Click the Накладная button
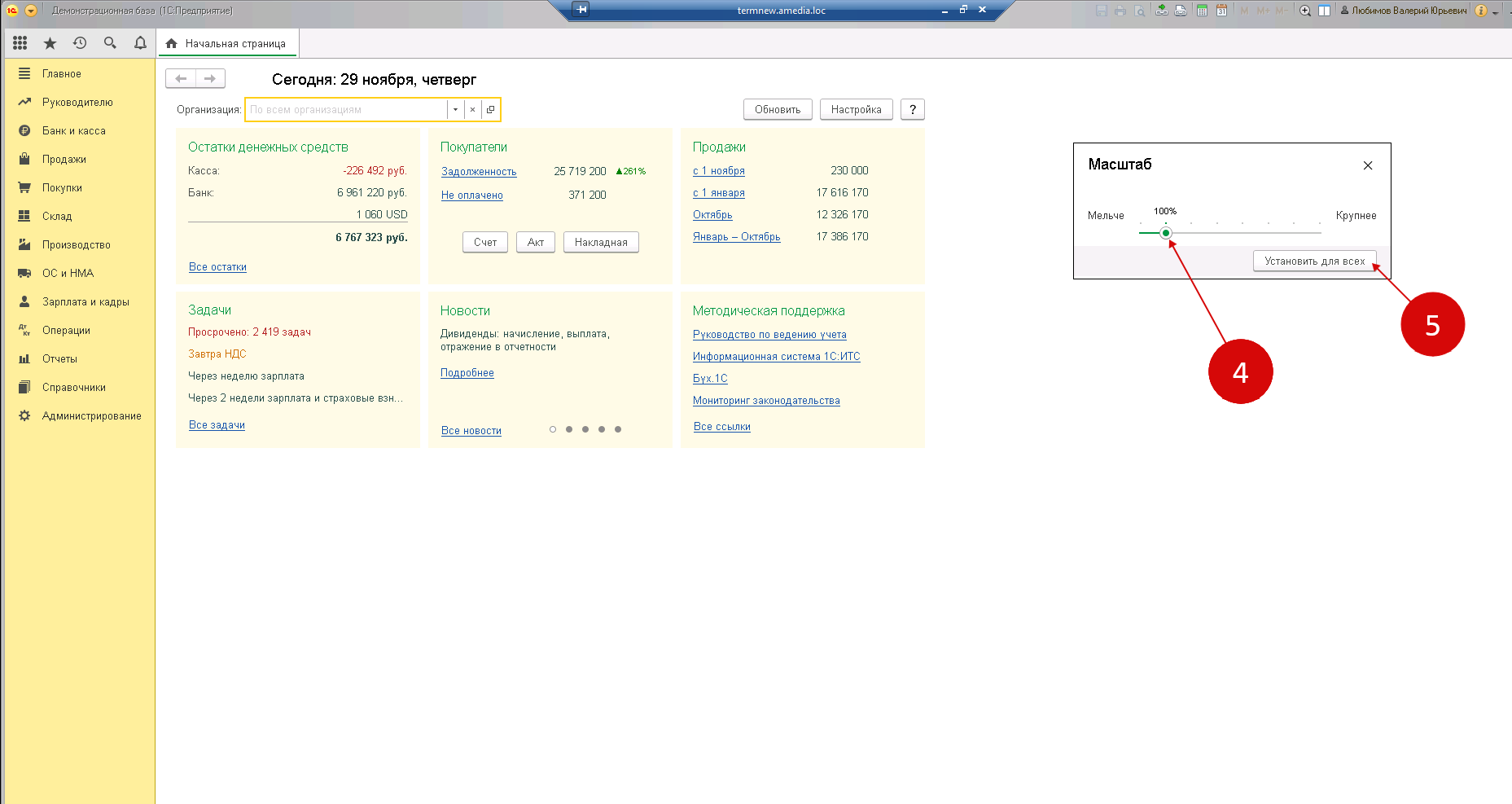 (601, 242)
